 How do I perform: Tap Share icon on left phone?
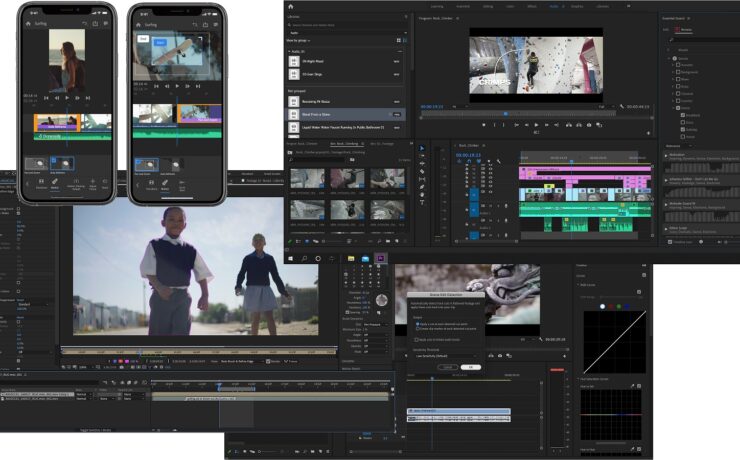click(x=95, y=23)
